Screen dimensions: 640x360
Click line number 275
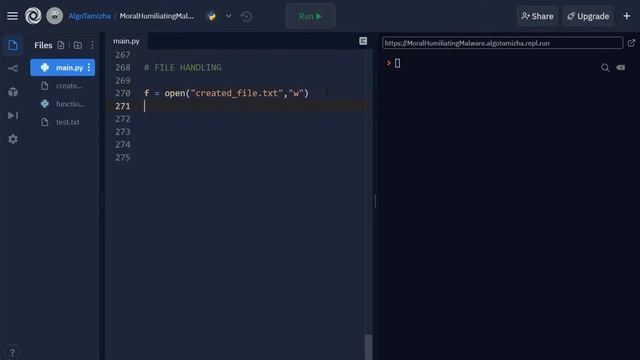pyautogui.click(x=123, y=158)
